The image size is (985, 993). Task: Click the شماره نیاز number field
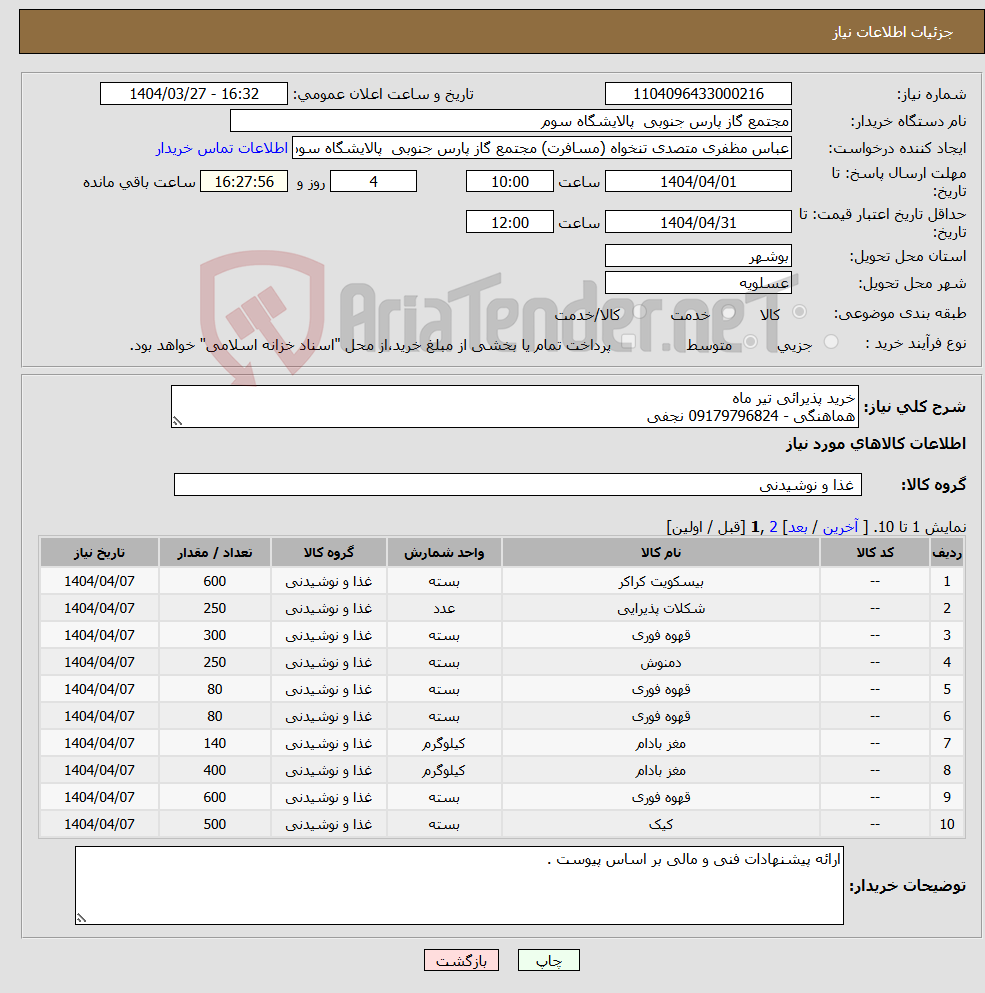[x=697, y=93]
